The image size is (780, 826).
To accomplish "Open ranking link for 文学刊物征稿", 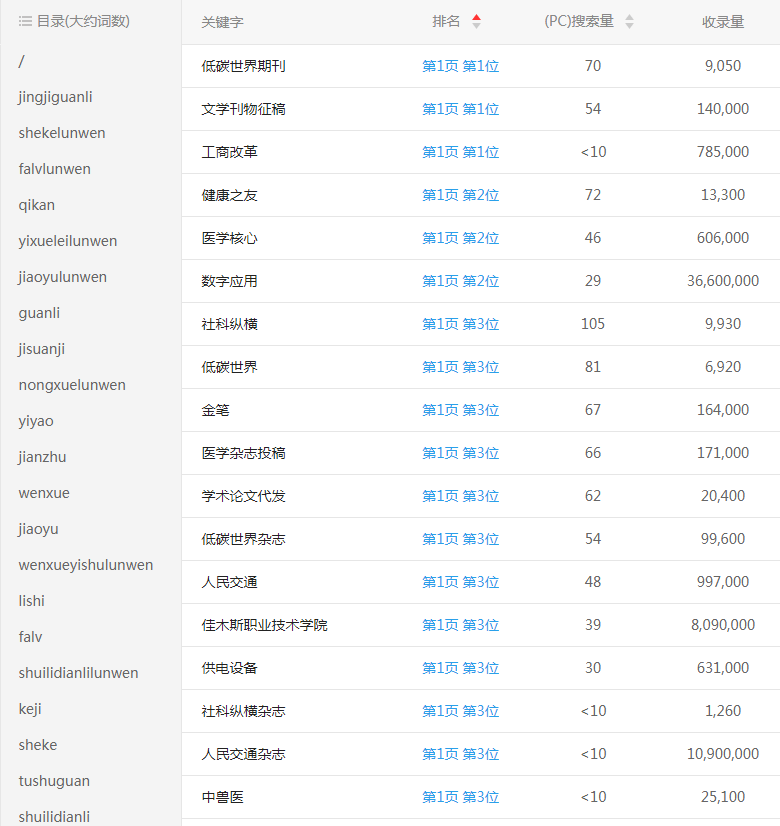I will click(x=460, y=109).
